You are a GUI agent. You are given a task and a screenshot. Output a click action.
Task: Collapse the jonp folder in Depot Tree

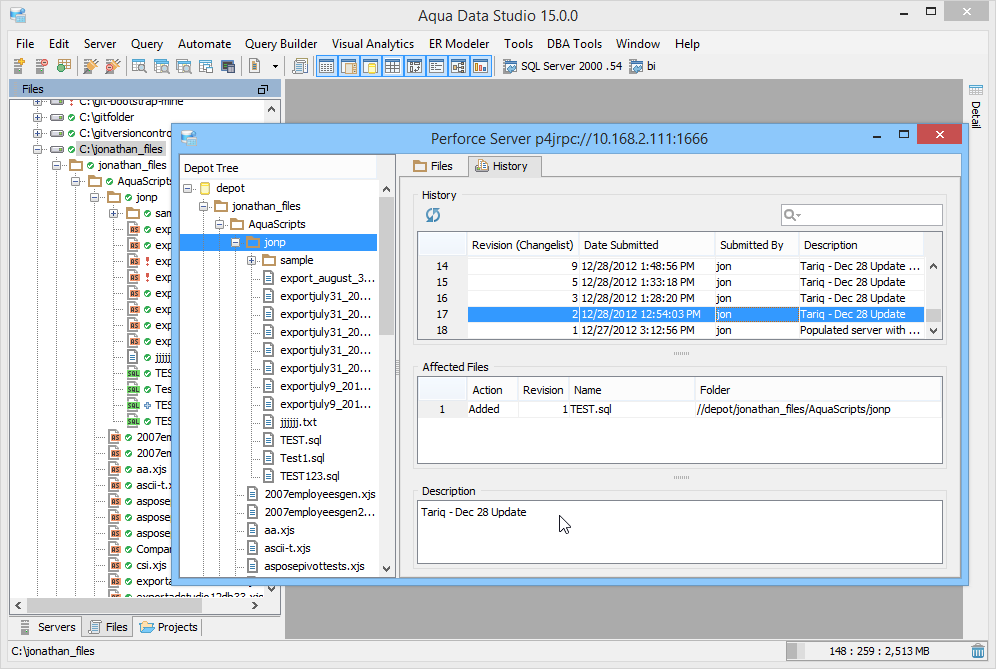click(236, 243)
